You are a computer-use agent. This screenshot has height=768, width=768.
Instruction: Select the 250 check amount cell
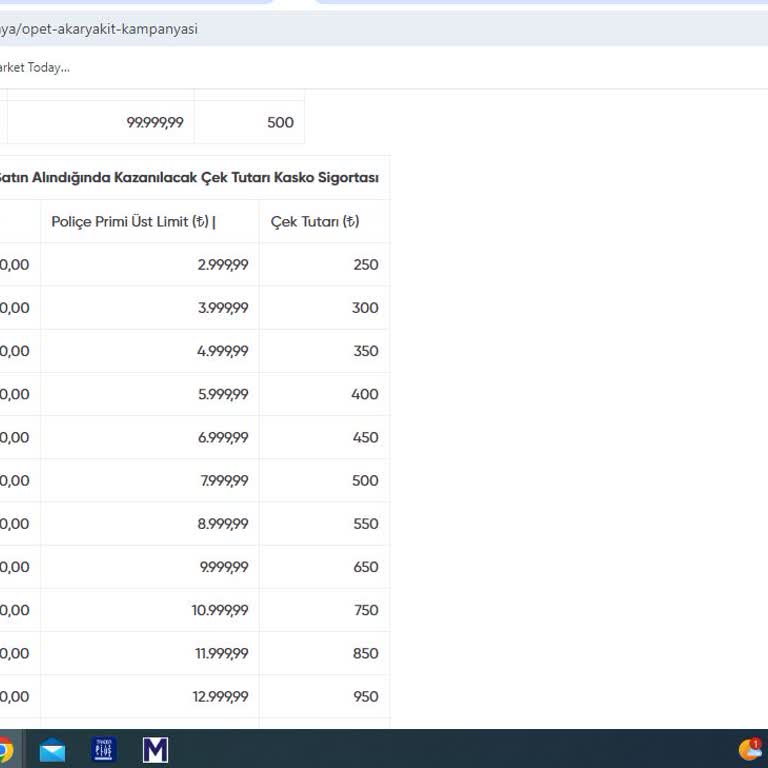pyautogui.click(x=365, y=265)
